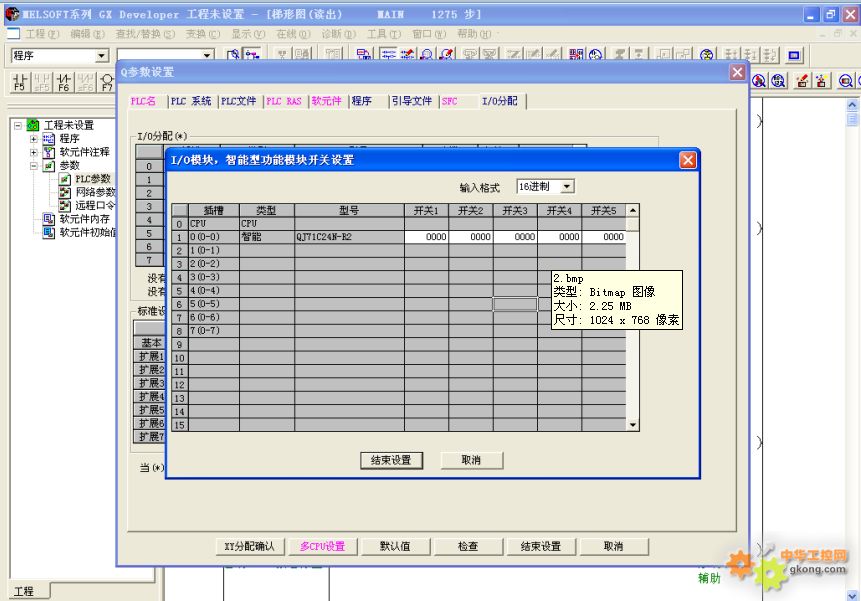
Task: Switch to the 引导文件 tab
Action: pyautogui.click(x=412, y=101)
